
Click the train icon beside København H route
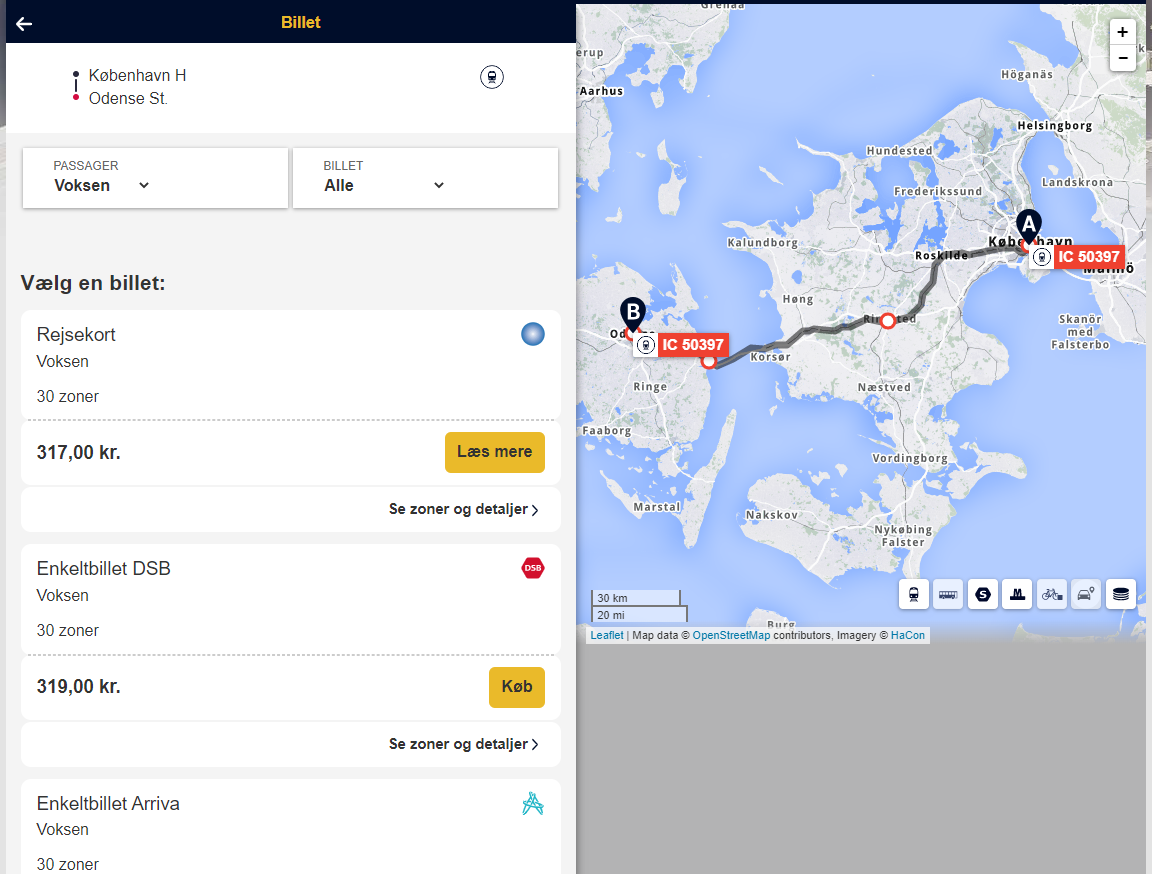pyautogui.click(x=492, y=77)
